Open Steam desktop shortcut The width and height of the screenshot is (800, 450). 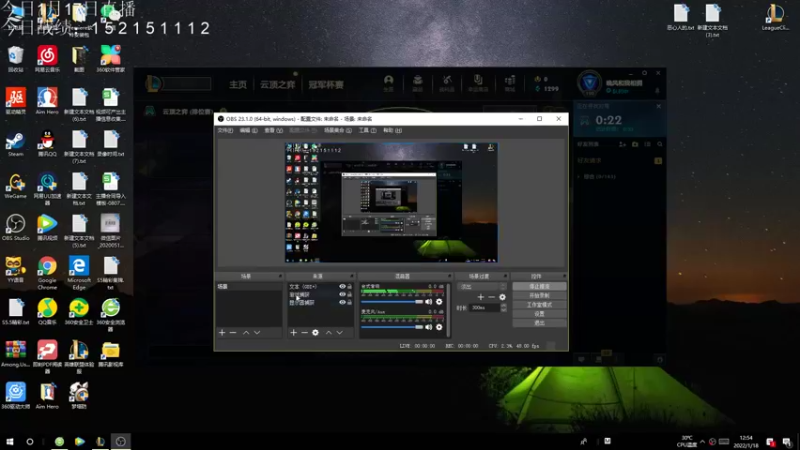point(15,144)
